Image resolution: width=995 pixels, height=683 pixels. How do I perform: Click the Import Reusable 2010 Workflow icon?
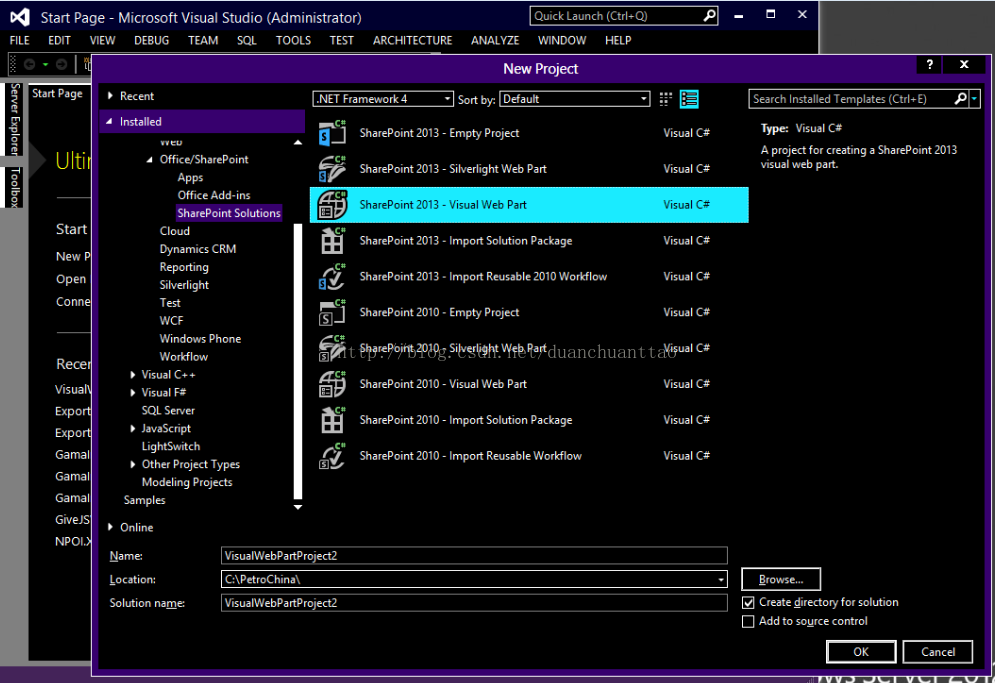(332, 276)
